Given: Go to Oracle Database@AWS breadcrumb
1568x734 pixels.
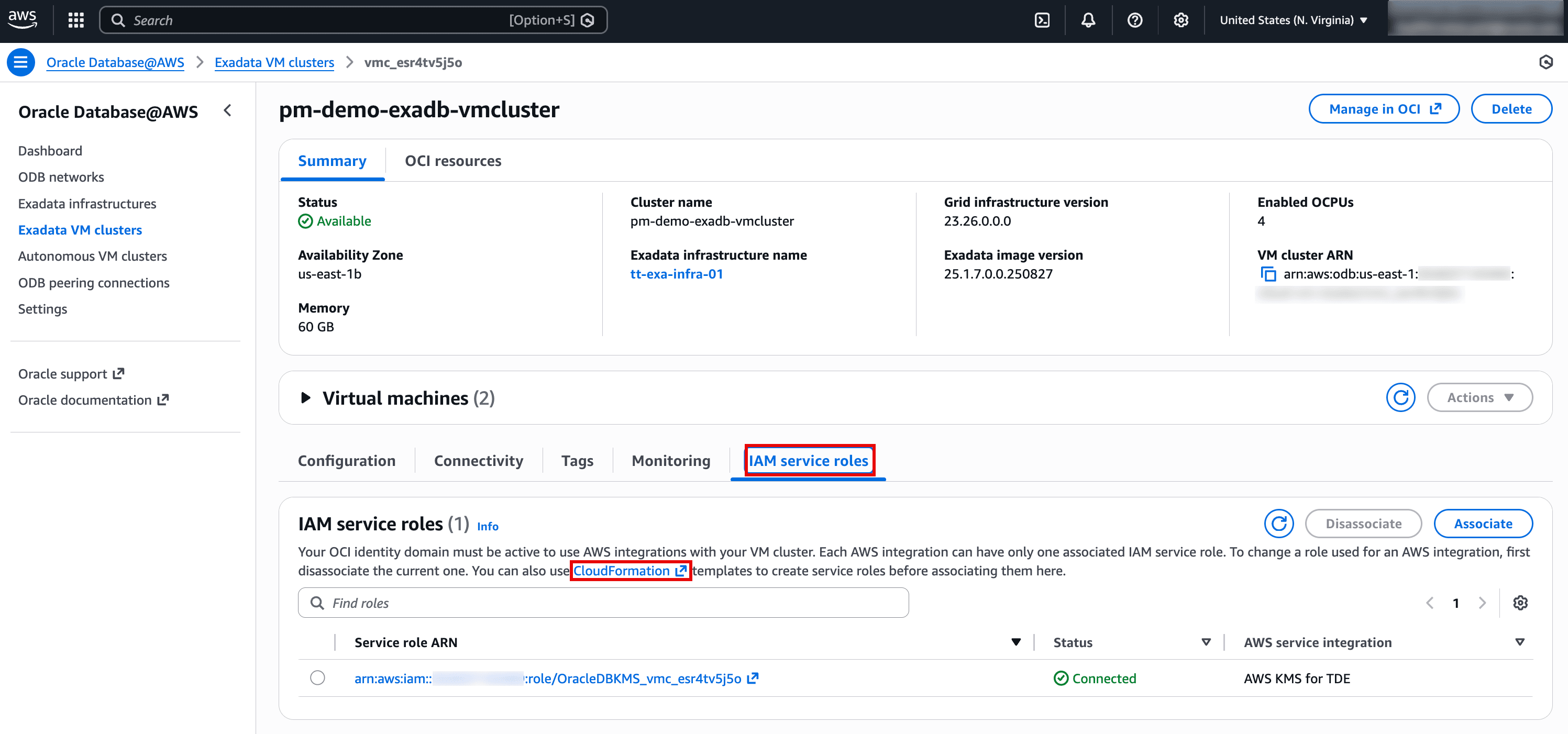Looking at the screenshot, I should coord(115,62).
